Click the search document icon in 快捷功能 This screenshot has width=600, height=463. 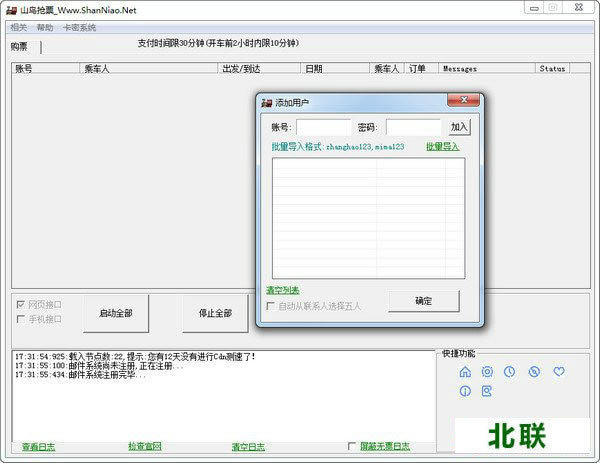pos(487,391)
